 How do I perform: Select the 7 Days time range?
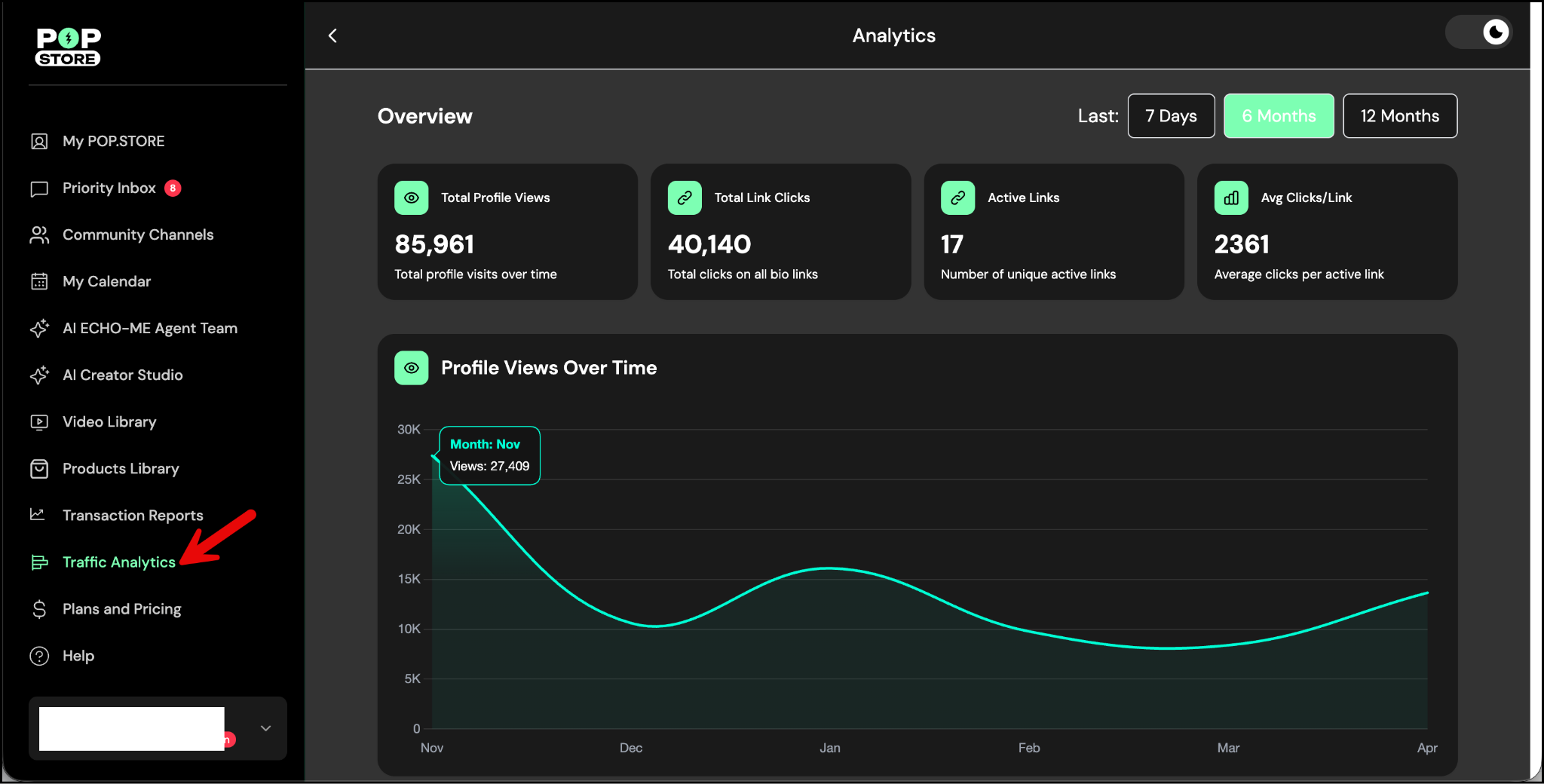pos(1171,116)
